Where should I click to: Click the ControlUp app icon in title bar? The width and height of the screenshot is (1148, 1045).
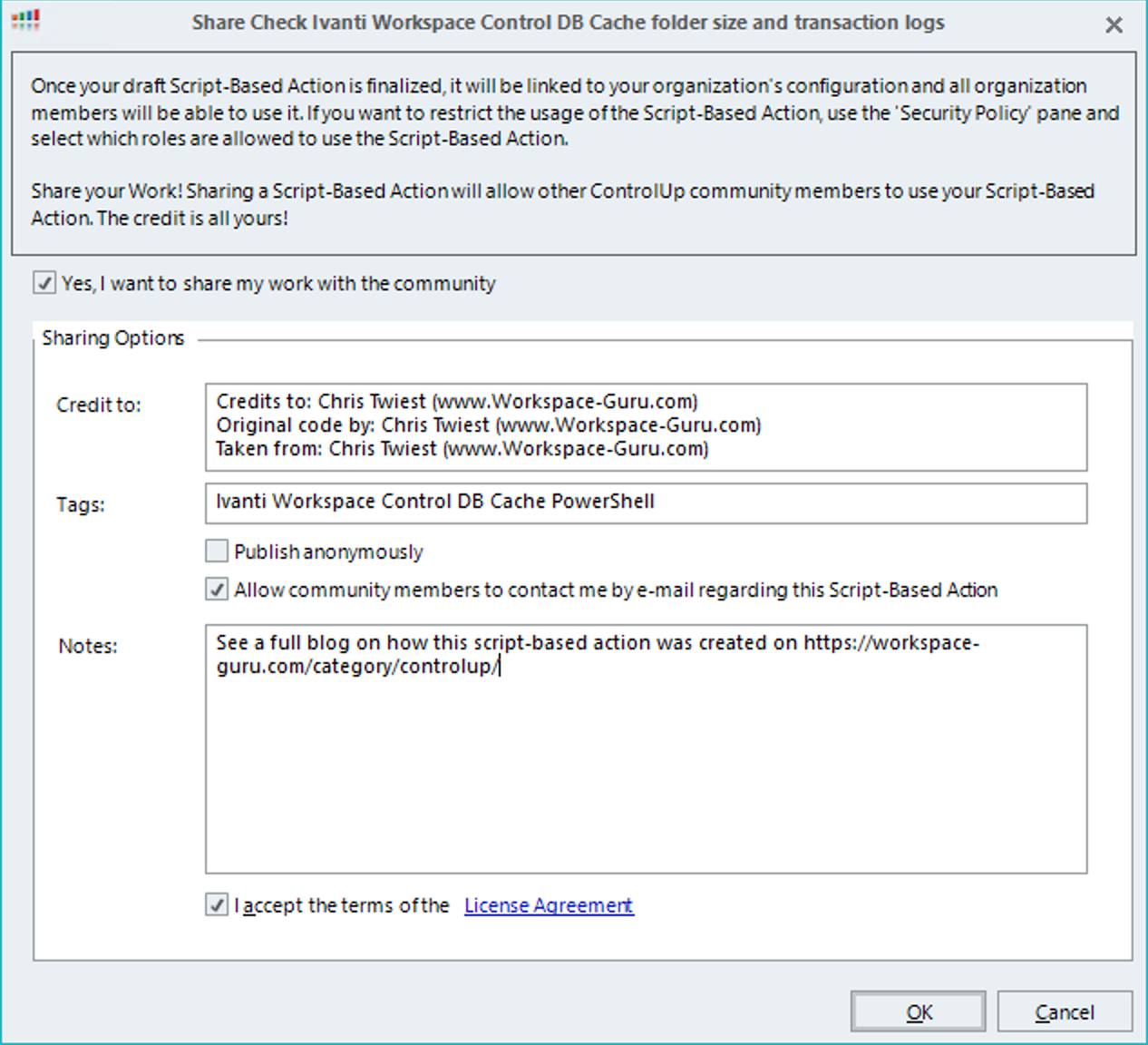point(25,21)
